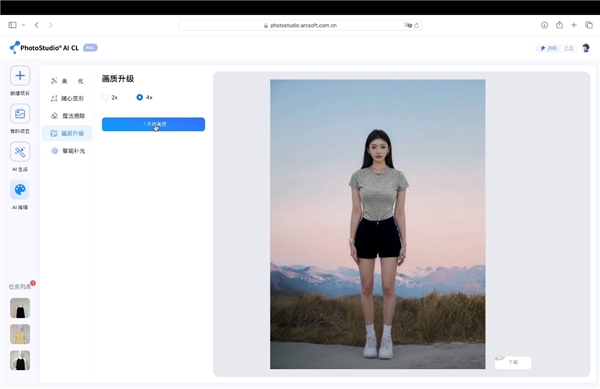Screen dimensions: 600x389
Task: Select the 4x upscale radio button
Action: [x=140, y=98]
